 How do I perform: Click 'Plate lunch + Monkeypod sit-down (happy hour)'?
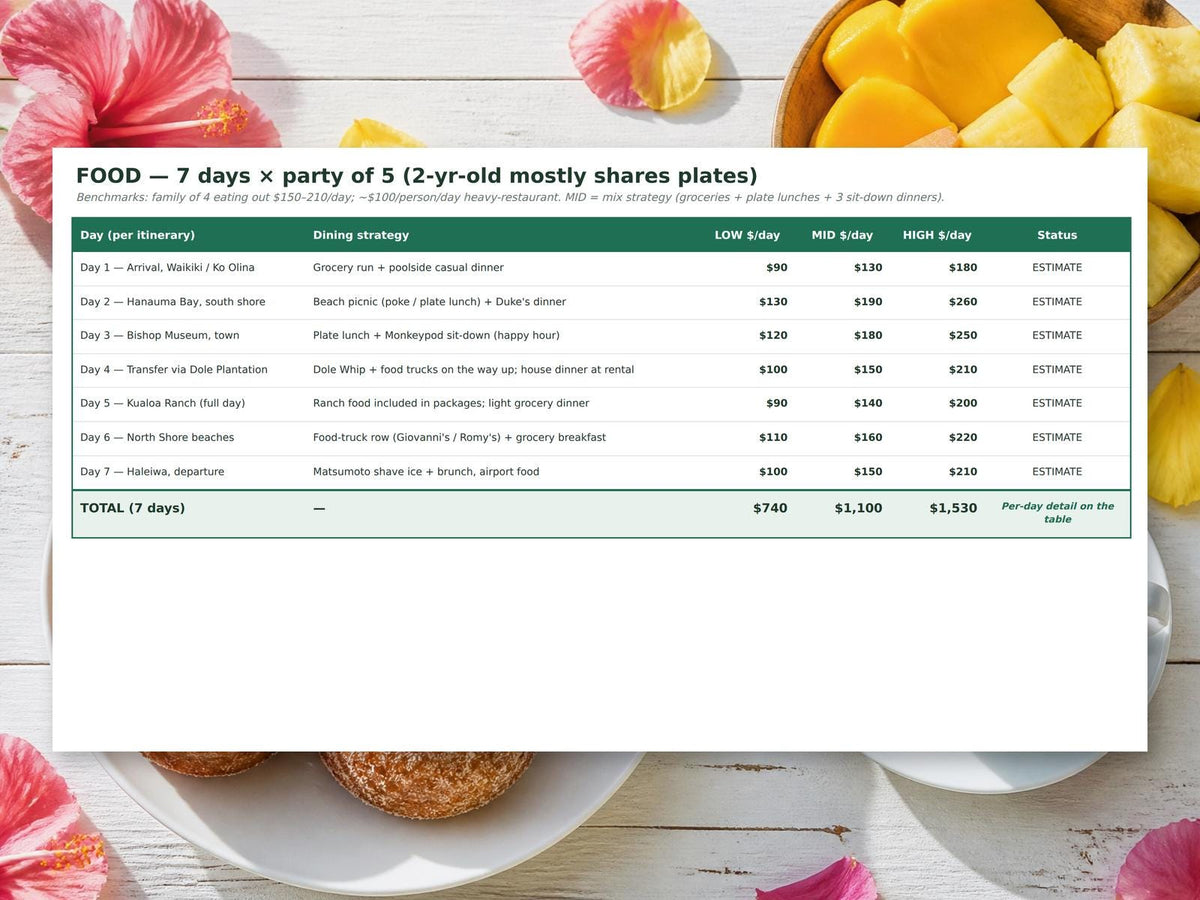point(436,336)
